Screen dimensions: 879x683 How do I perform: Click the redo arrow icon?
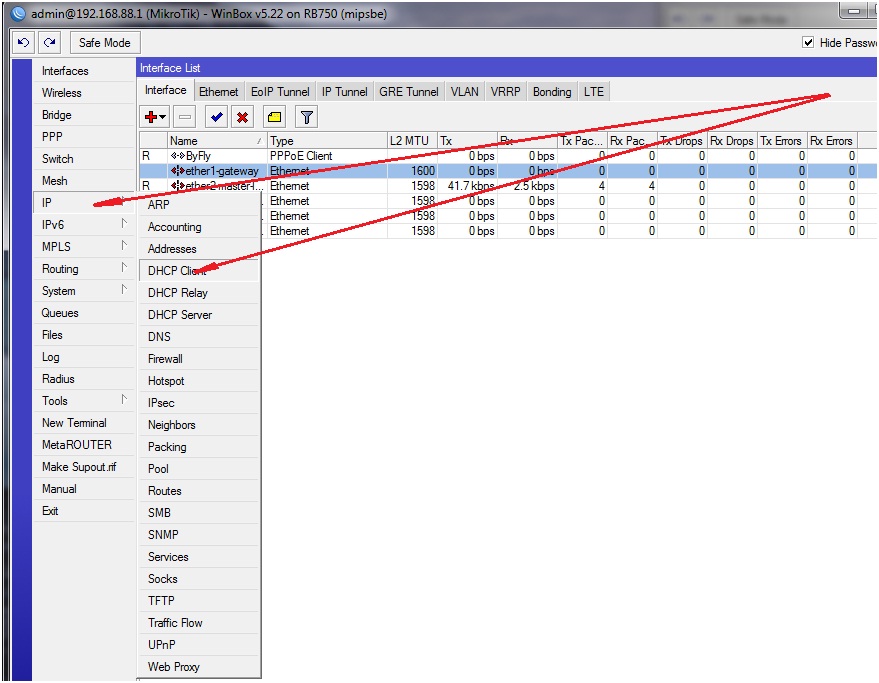point(50,43)
